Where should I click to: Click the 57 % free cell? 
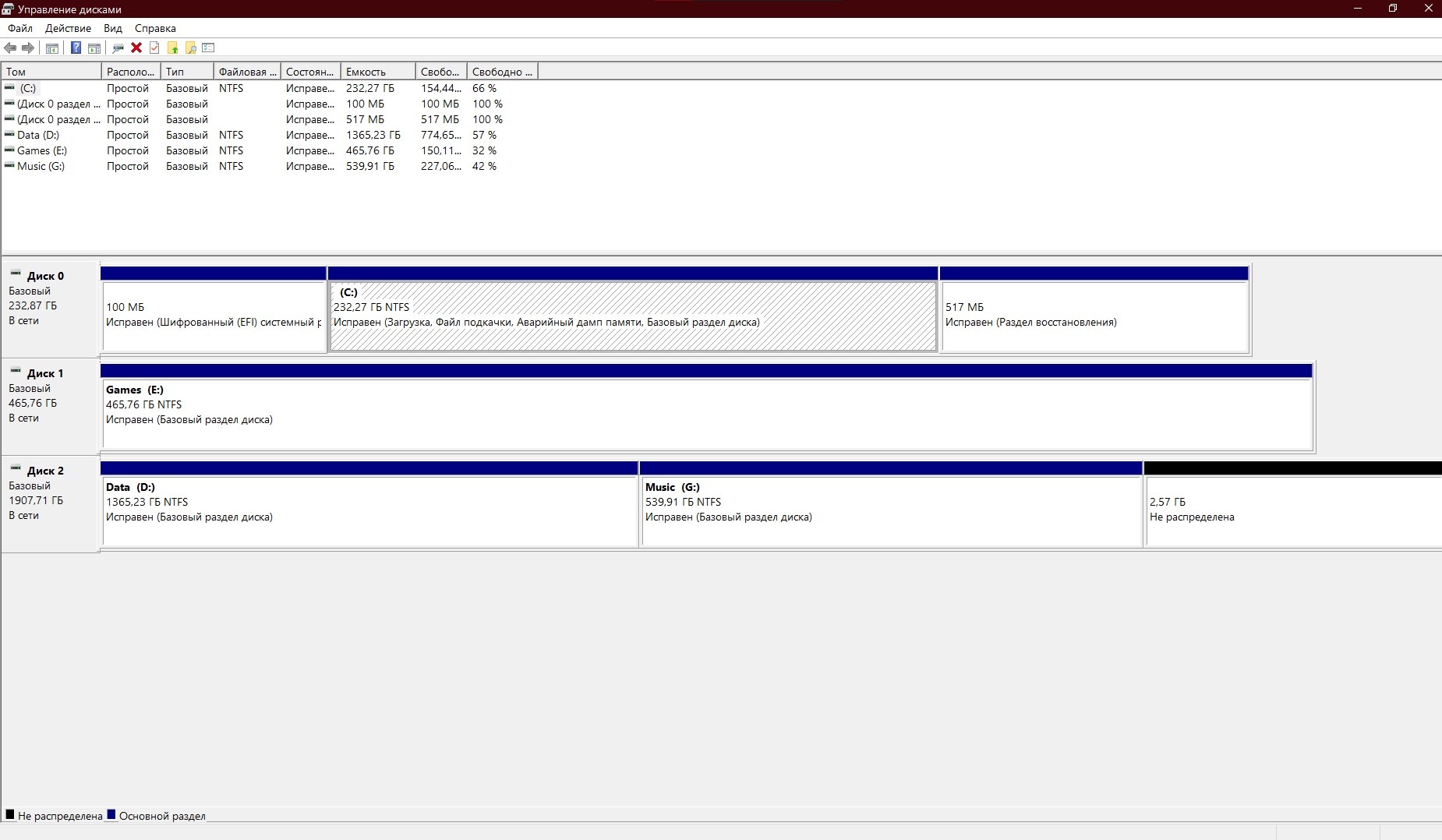[x=484, y=135]
